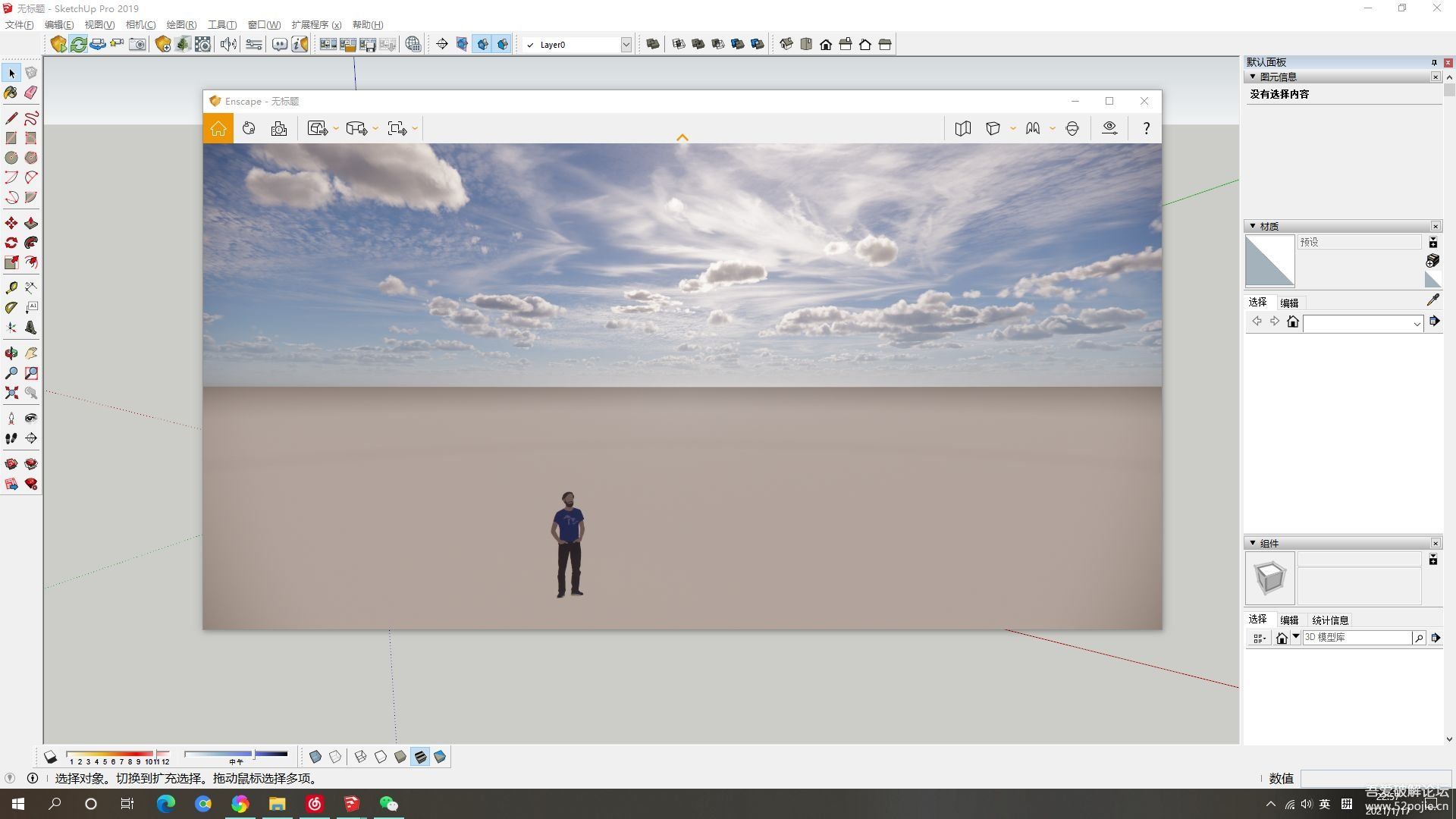The height and width of the screenshot is (819, 1456).
Task: Open the Layer0 layer dropdown
Action: [x=626, y=45]
